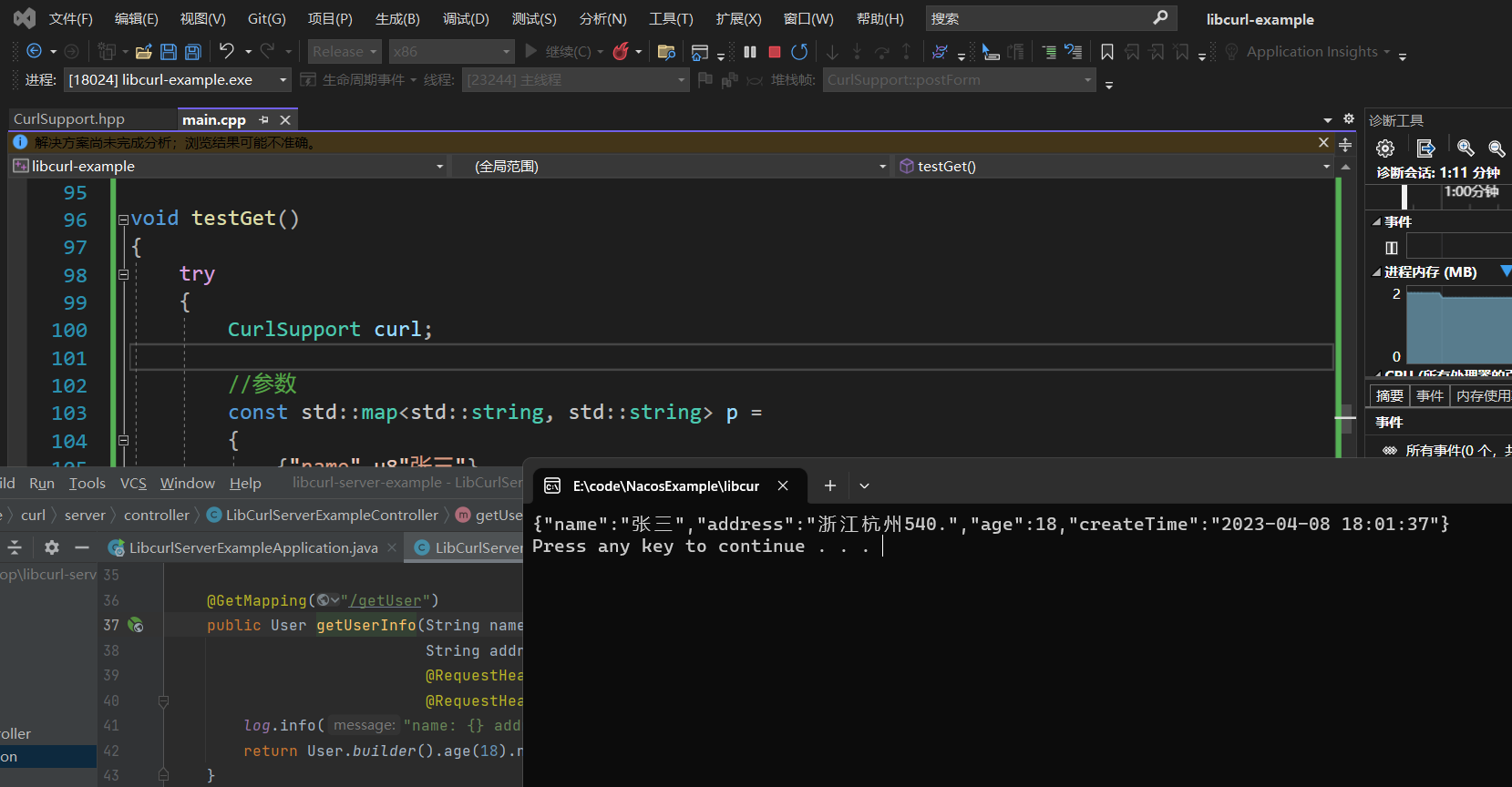1512x787 pixels.
Task: Expand the testGet() member dropdown
Action: 1325,167
